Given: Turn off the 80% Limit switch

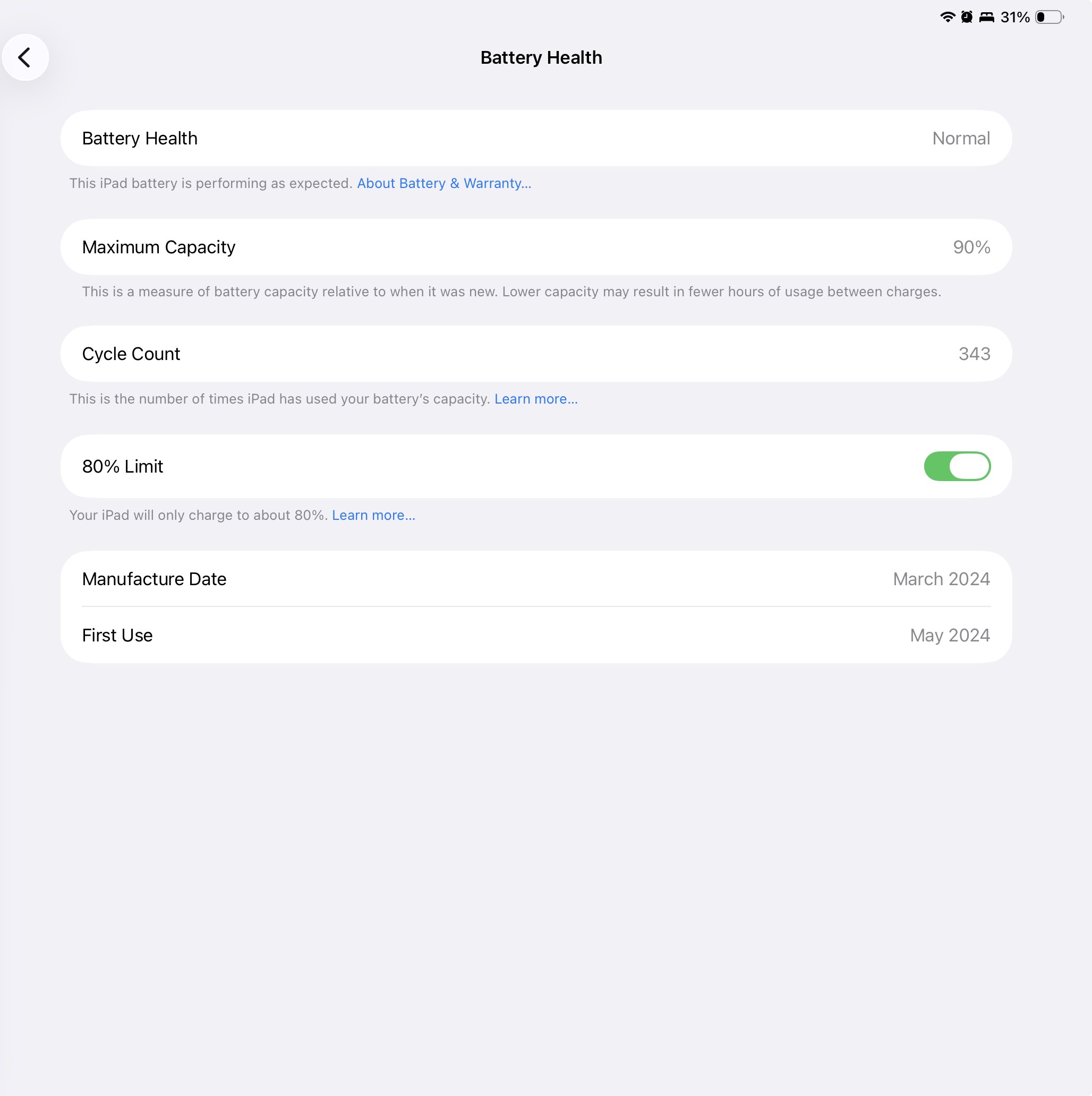Looking at the screenshot, I should click(x=957, y=466).
